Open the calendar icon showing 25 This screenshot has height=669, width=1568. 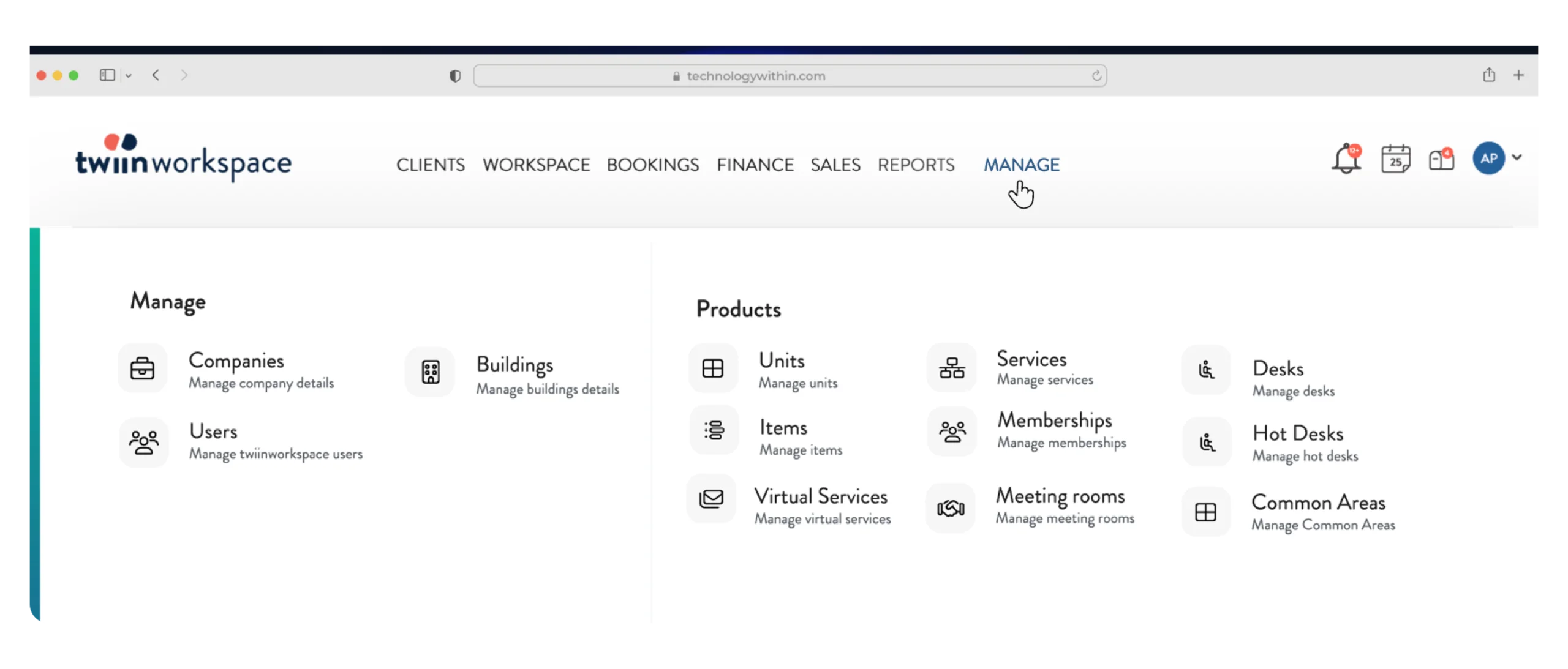click(1396, 160)
